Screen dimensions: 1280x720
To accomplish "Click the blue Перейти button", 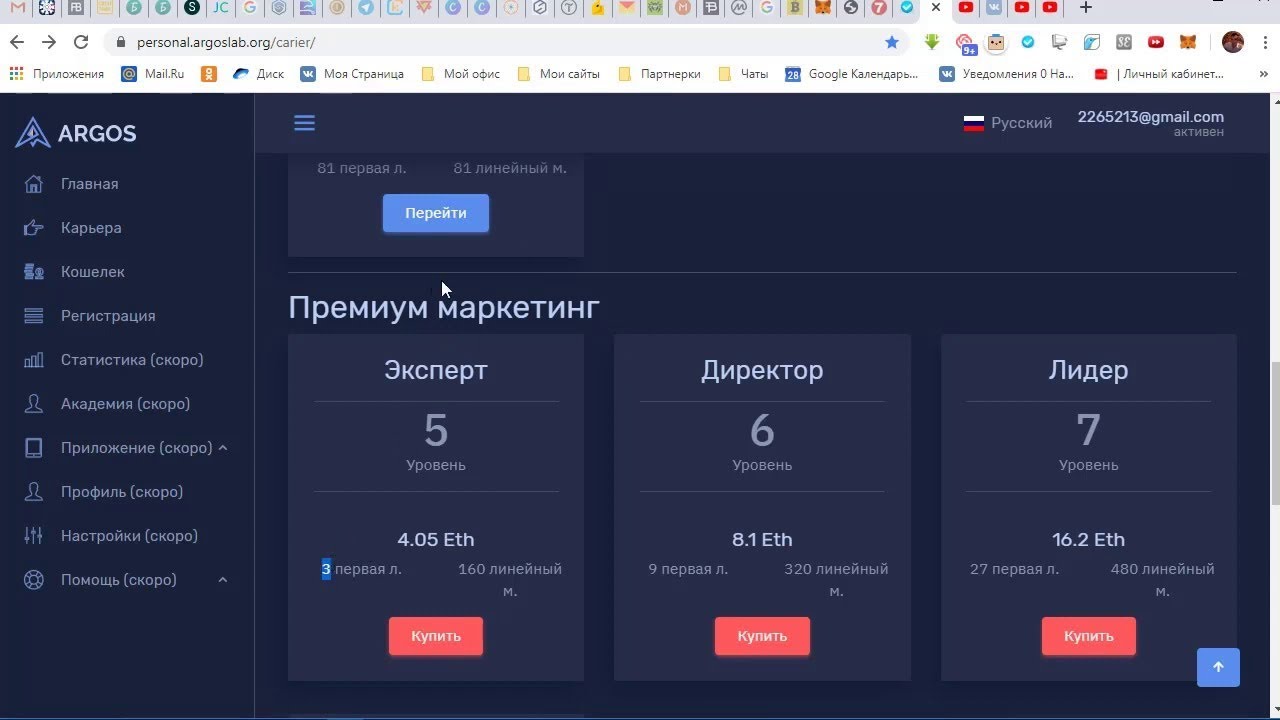I will coord(436,213).
